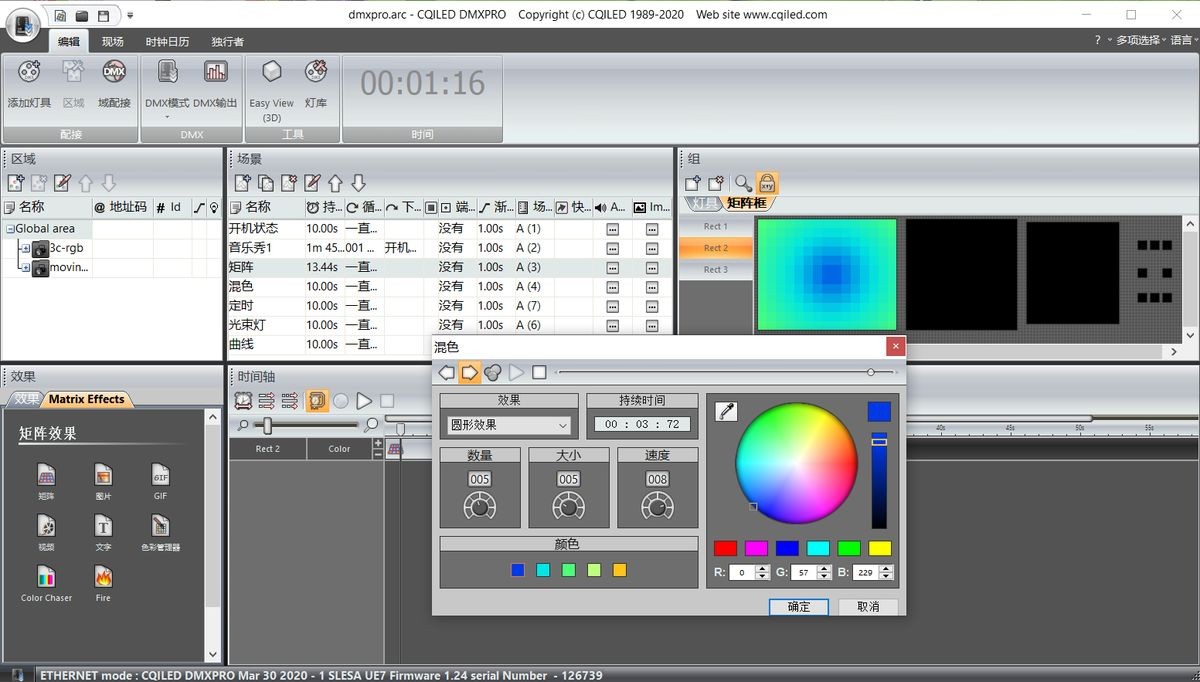
Task: Toggle the Rect 1 group button
Action: [715, 227]
